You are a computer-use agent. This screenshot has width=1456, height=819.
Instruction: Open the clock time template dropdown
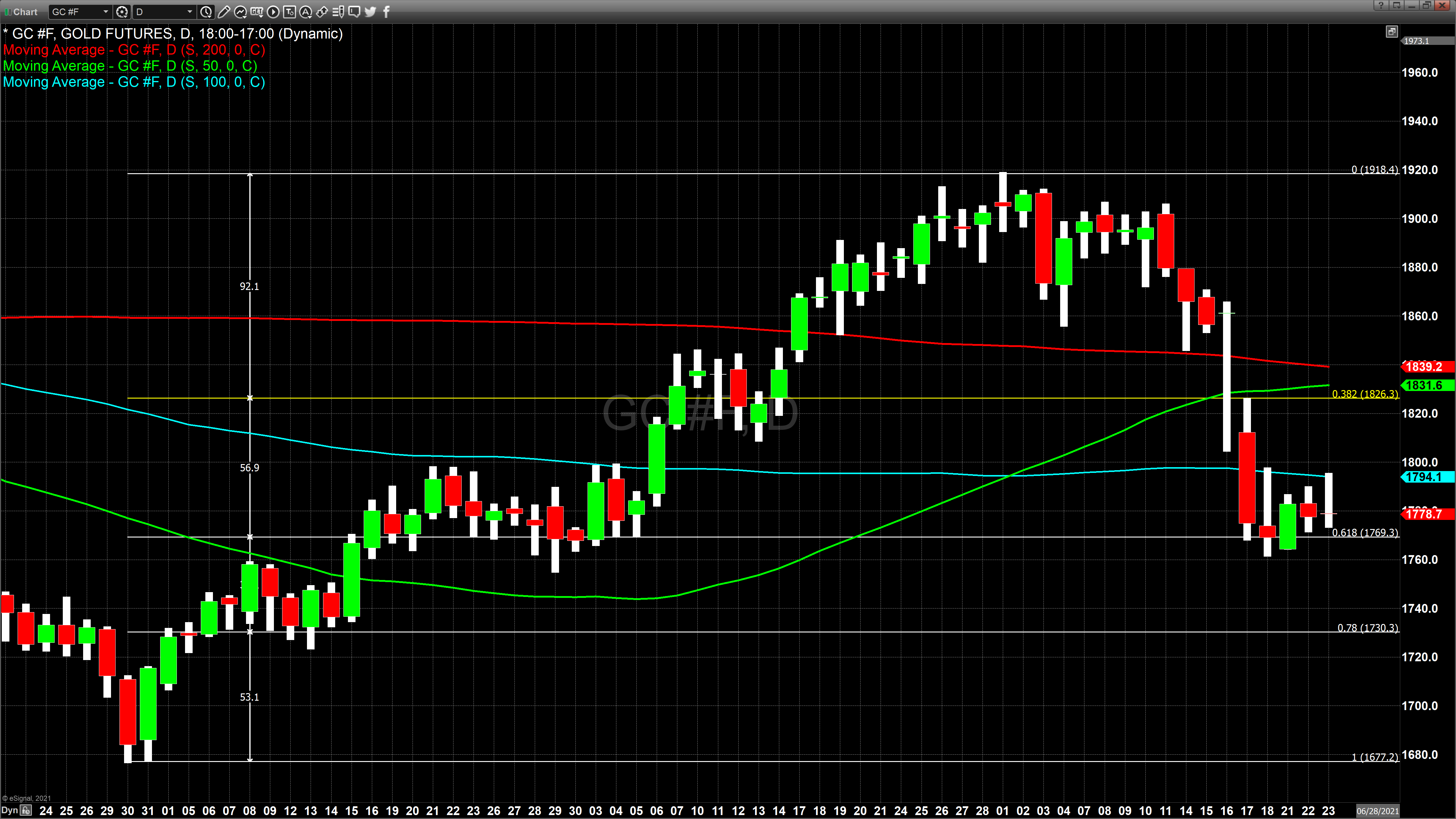[x=206, y=12]
